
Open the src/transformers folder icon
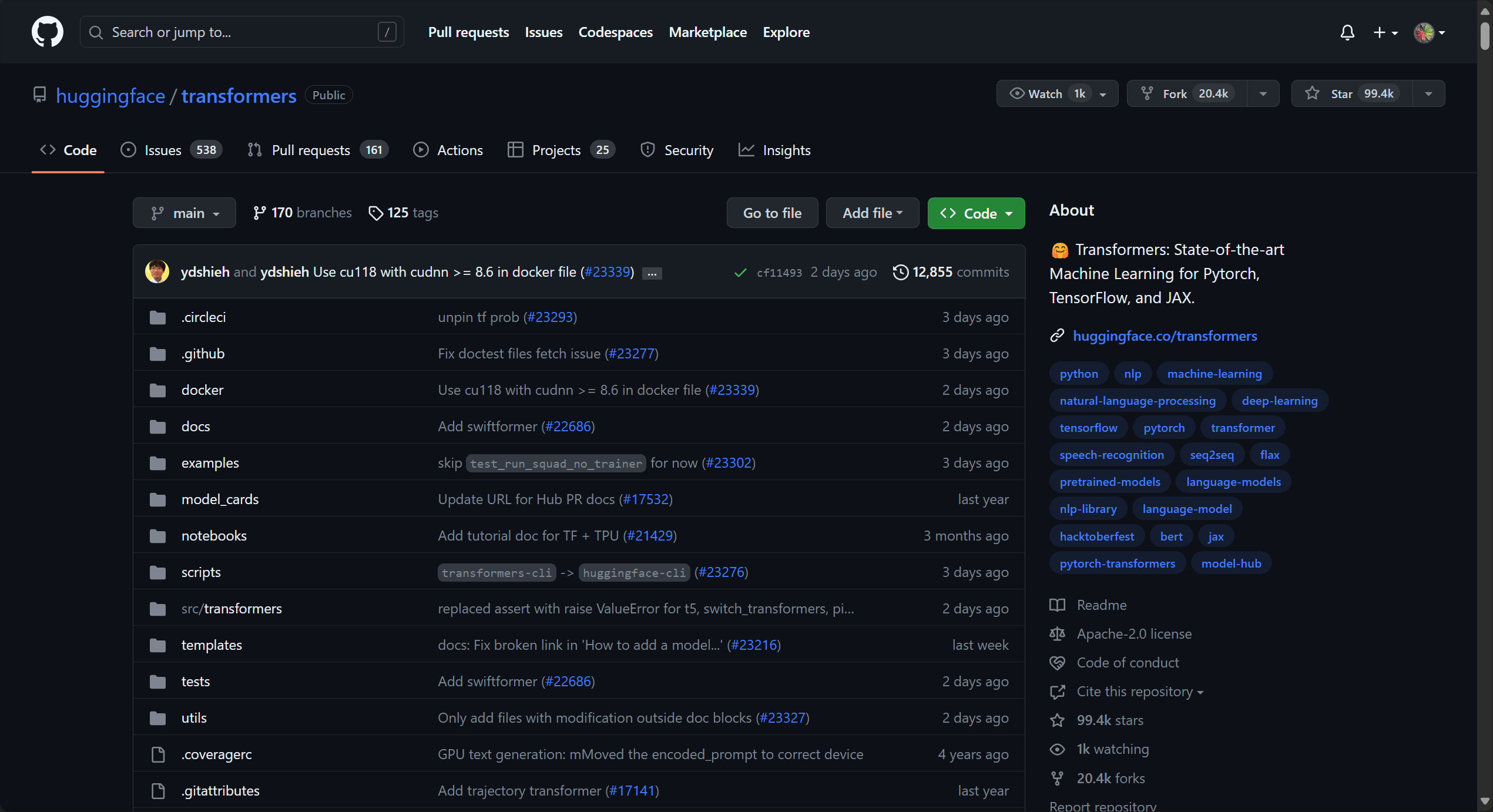point(157,609)
